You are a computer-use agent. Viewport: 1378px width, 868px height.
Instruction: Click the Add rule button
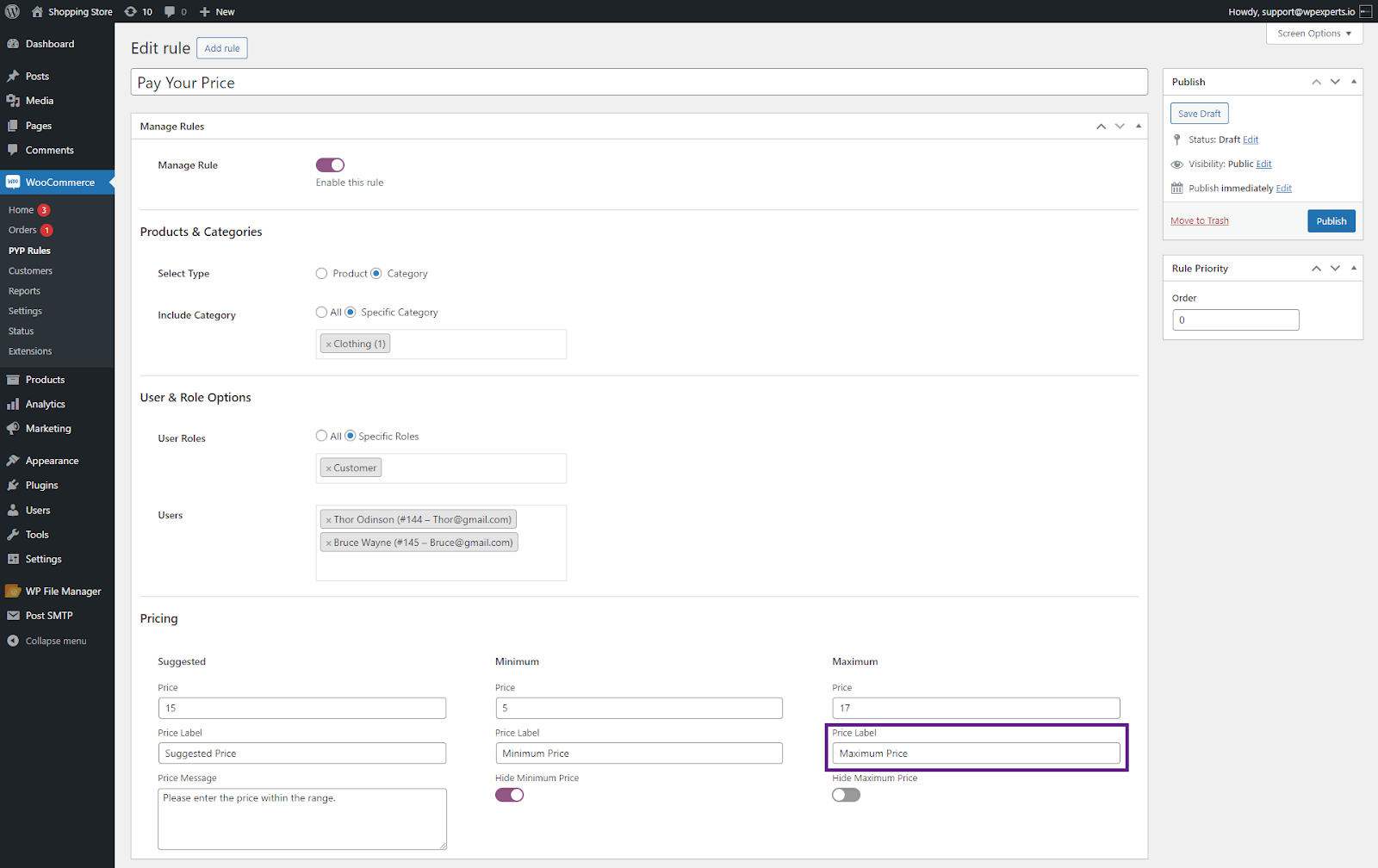point(222,48)
